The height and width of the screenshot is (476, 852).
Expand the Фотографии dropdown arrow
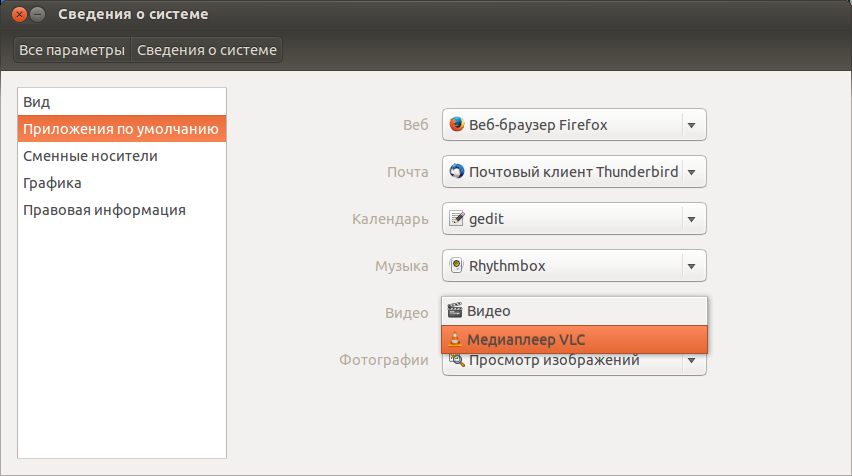click(691, 361)
